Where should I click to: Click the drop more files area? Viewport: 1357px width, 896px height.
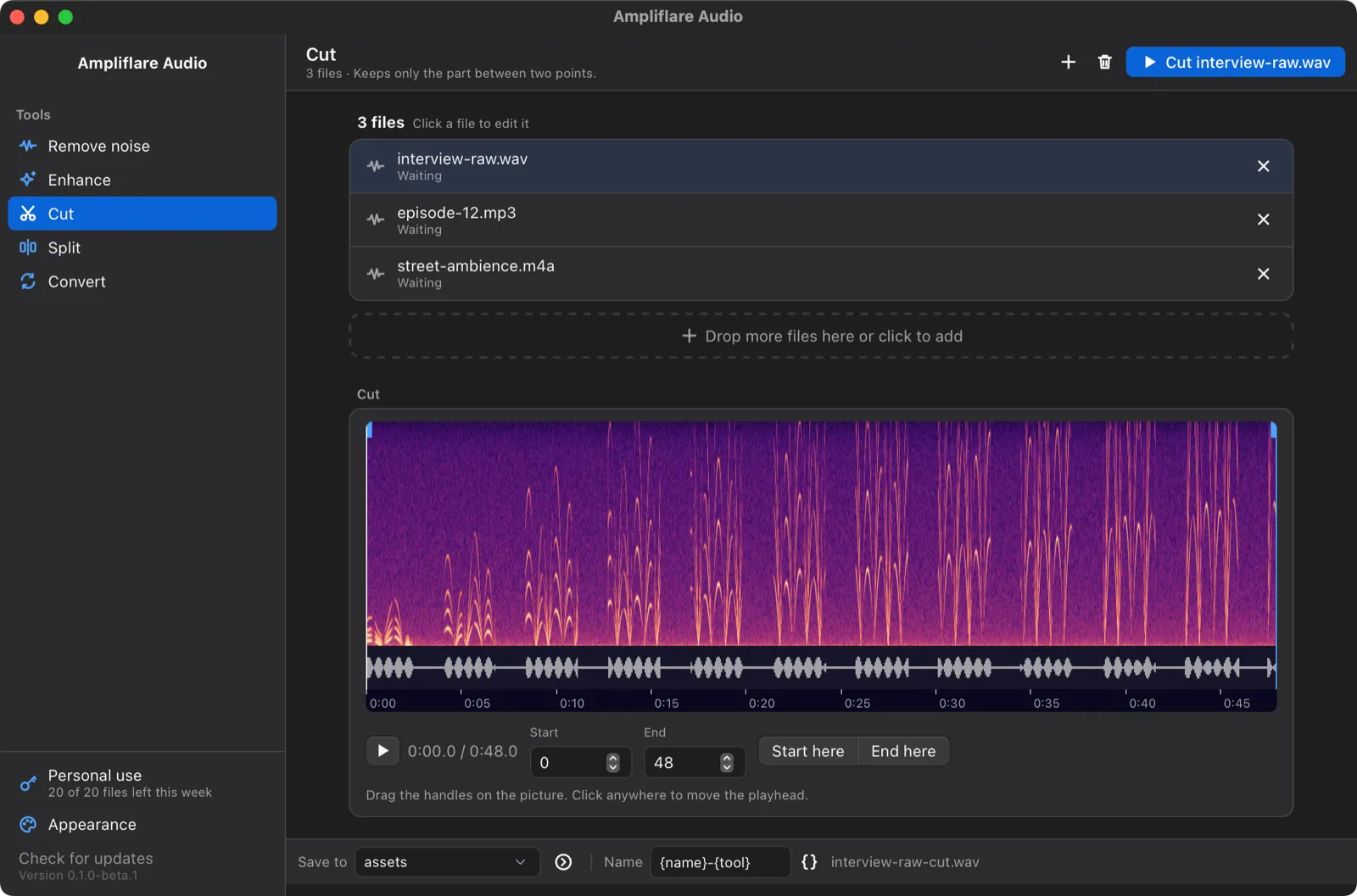tap(821, 337)
